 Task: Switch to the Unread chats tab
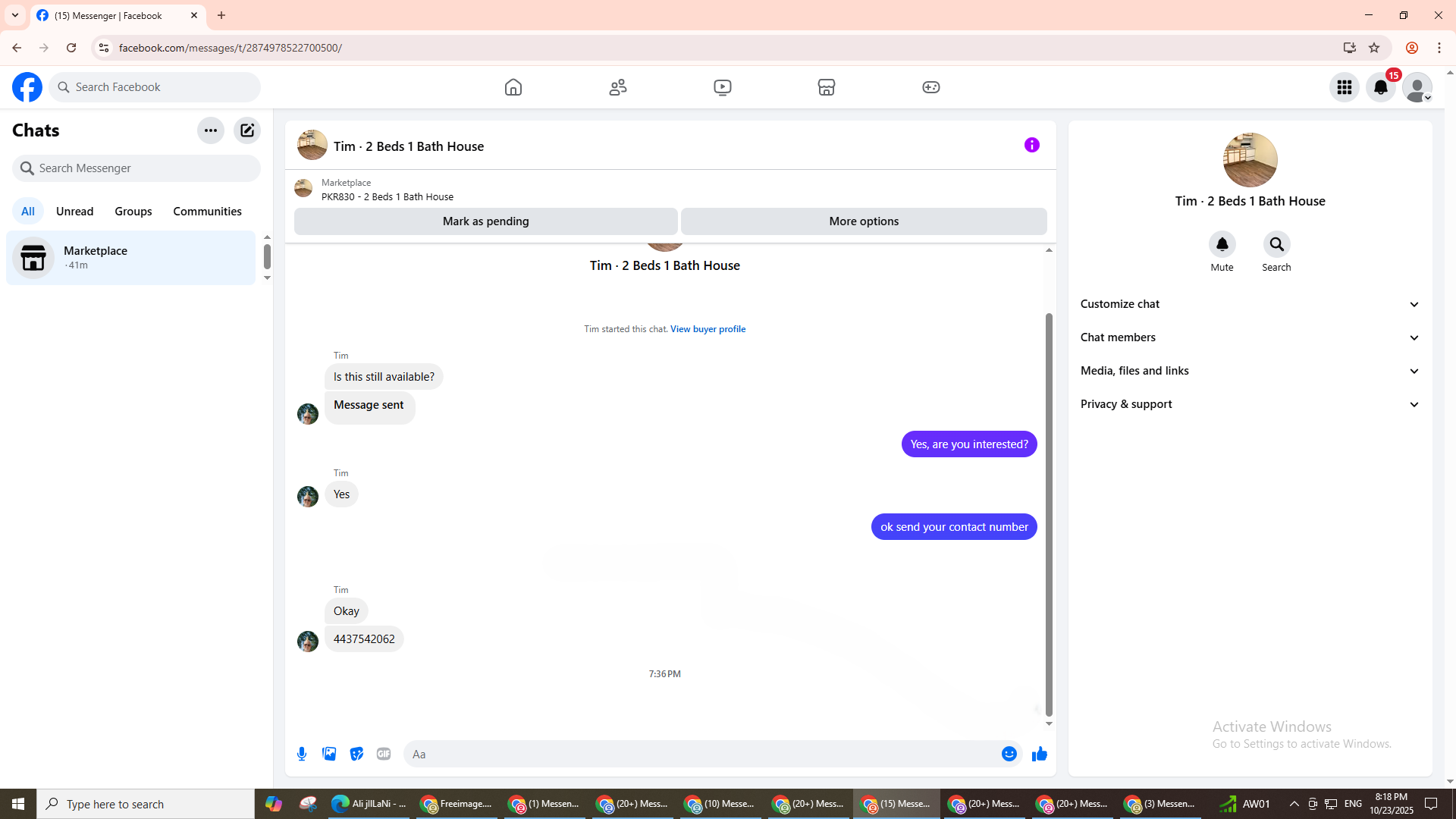(74, 212)
